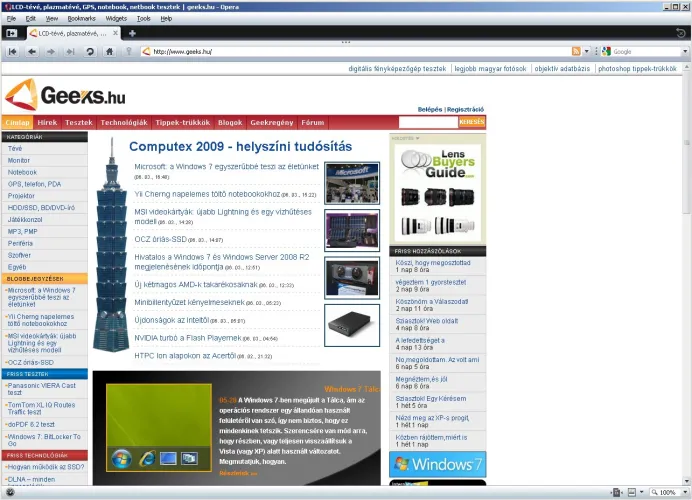
Task: Click the photoshop tippek-trükkök top link
Action: coord(637,69)
